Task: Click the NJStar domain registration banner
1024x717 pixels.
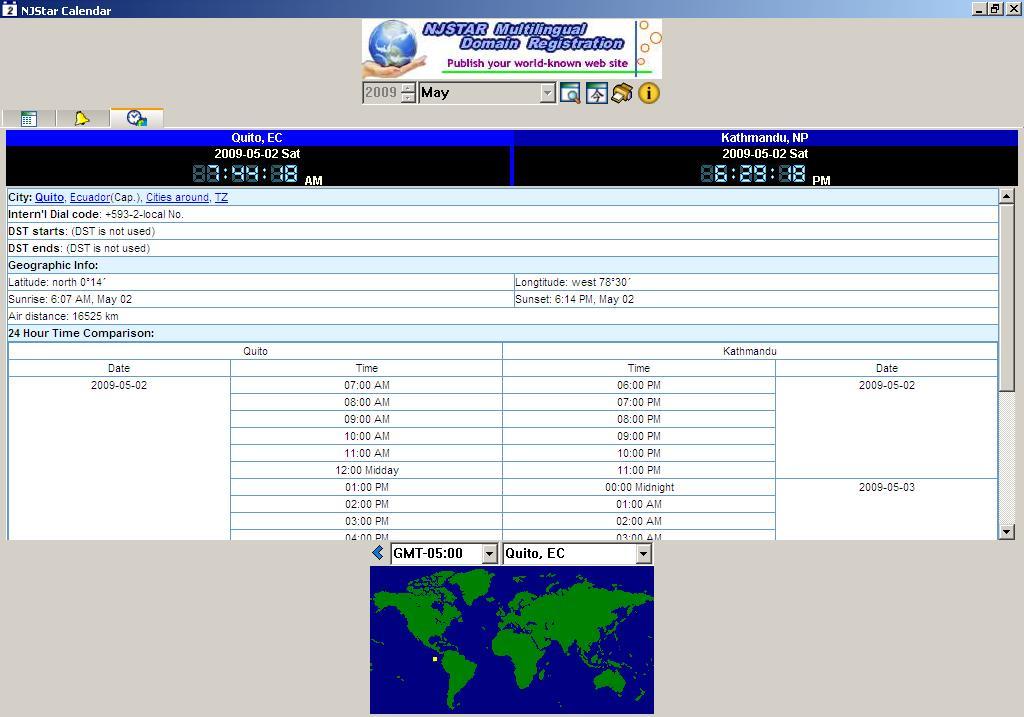Action: [511, 49]
